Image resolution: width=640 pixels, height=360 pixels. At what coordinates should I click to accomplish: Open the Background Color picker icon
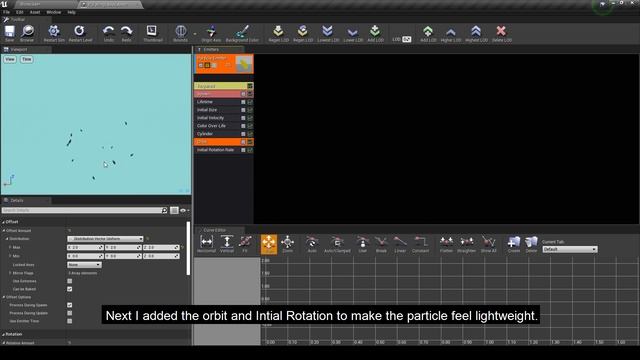[x=242, y=32]
